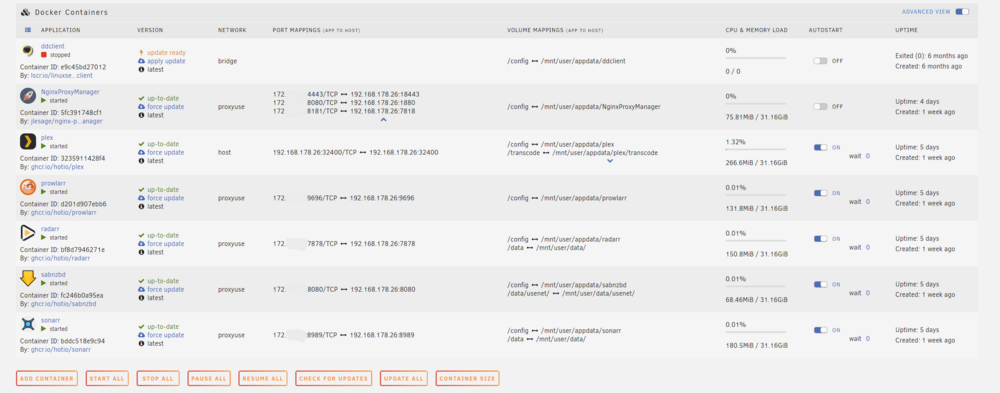Image resolution: width=1000 pixels, height=393 pixels.
Task: Click the green started icon for plex
Action: 44,146
